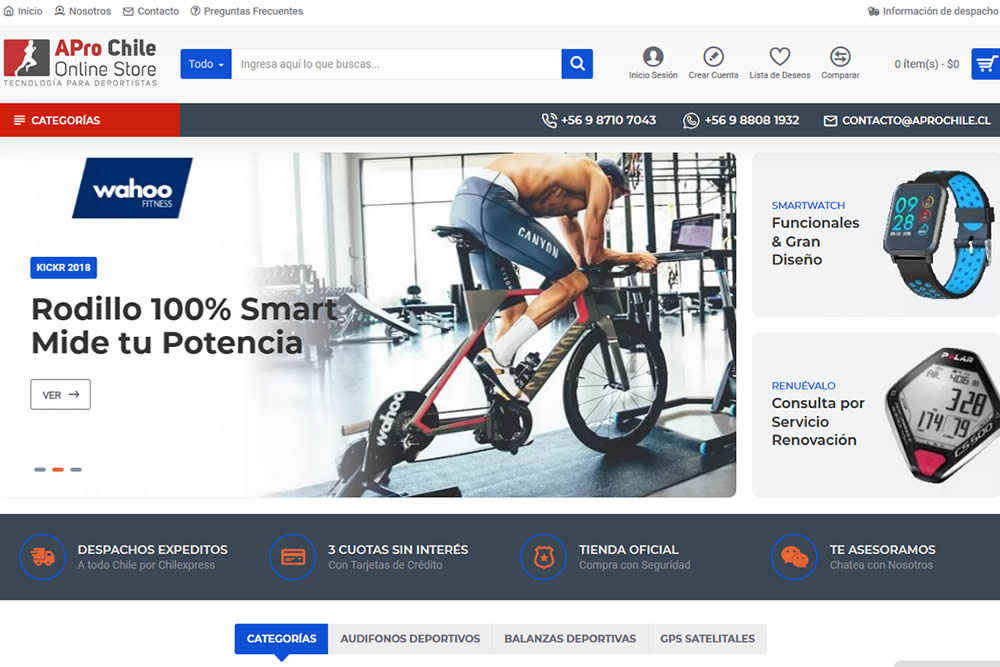This screenshot has height=667, width=1000.
Task: Click the WhatsApp number +56 9 8808 1932
Action: 742,120
